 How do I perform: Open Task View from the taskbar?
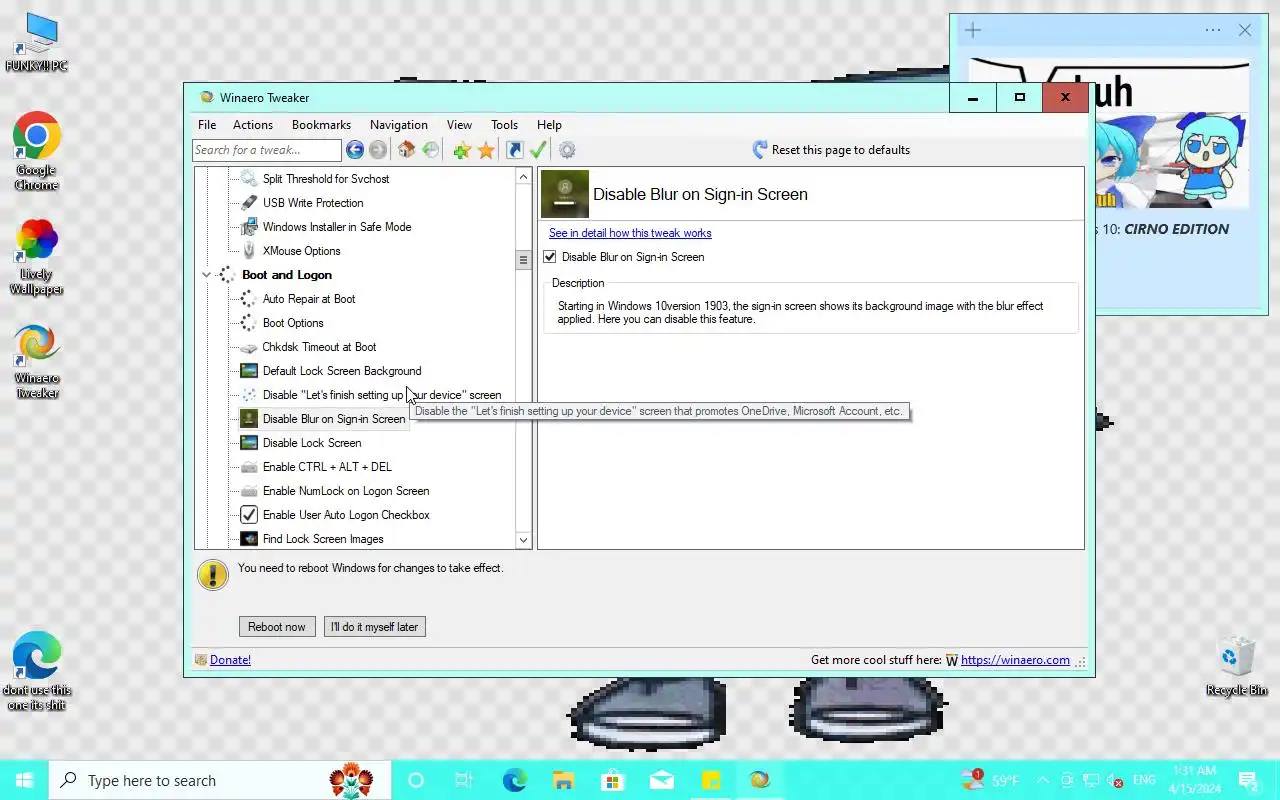tap(464, 780)
